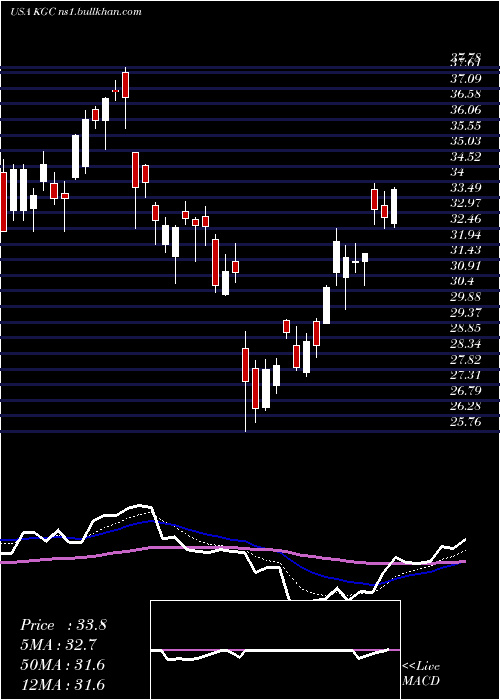Image resolution: width=500 pixels, height=700 pixels.
Task: Click inside the MACD inset panel
Action: [x=275, y=650]
